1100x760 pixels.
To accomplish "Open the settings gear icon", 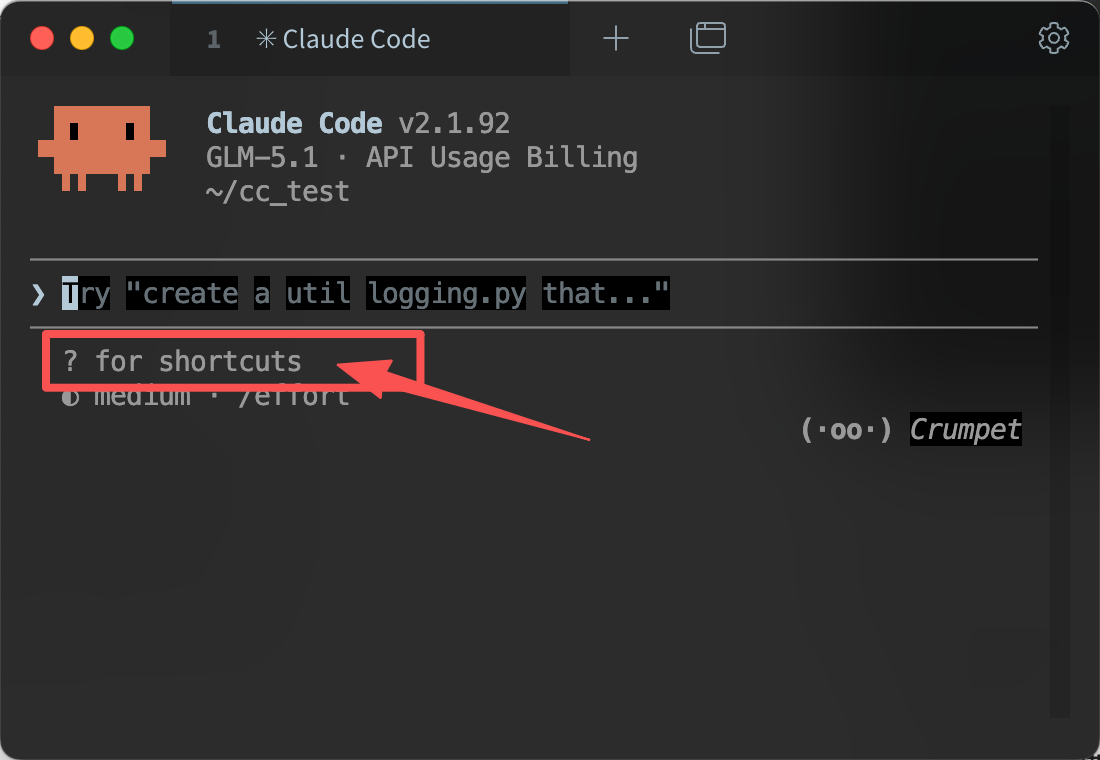I will tap(1053, 38).
